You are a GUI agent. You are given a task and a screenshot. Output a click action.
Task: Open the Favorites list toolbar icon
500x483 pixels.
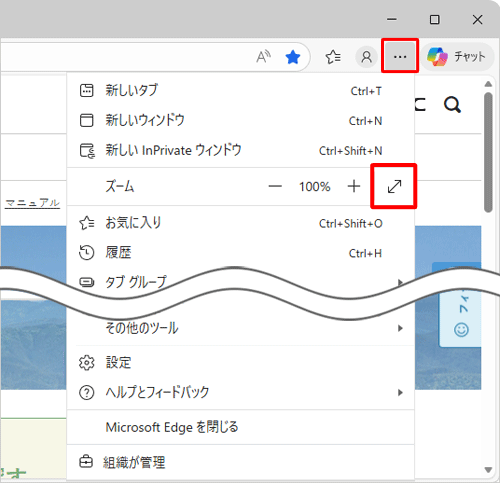pyautogui.click(x=333, y=57)
